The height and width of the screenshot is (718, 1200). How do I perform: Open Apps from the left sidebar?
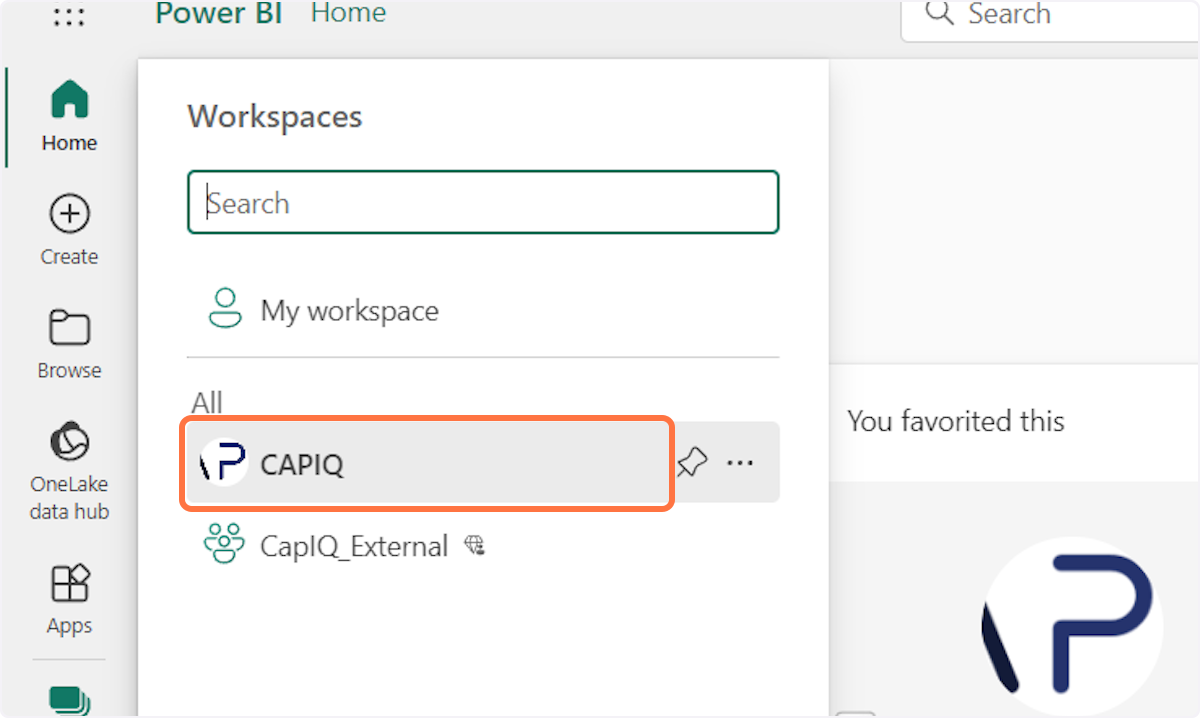[x=69, y=600]
